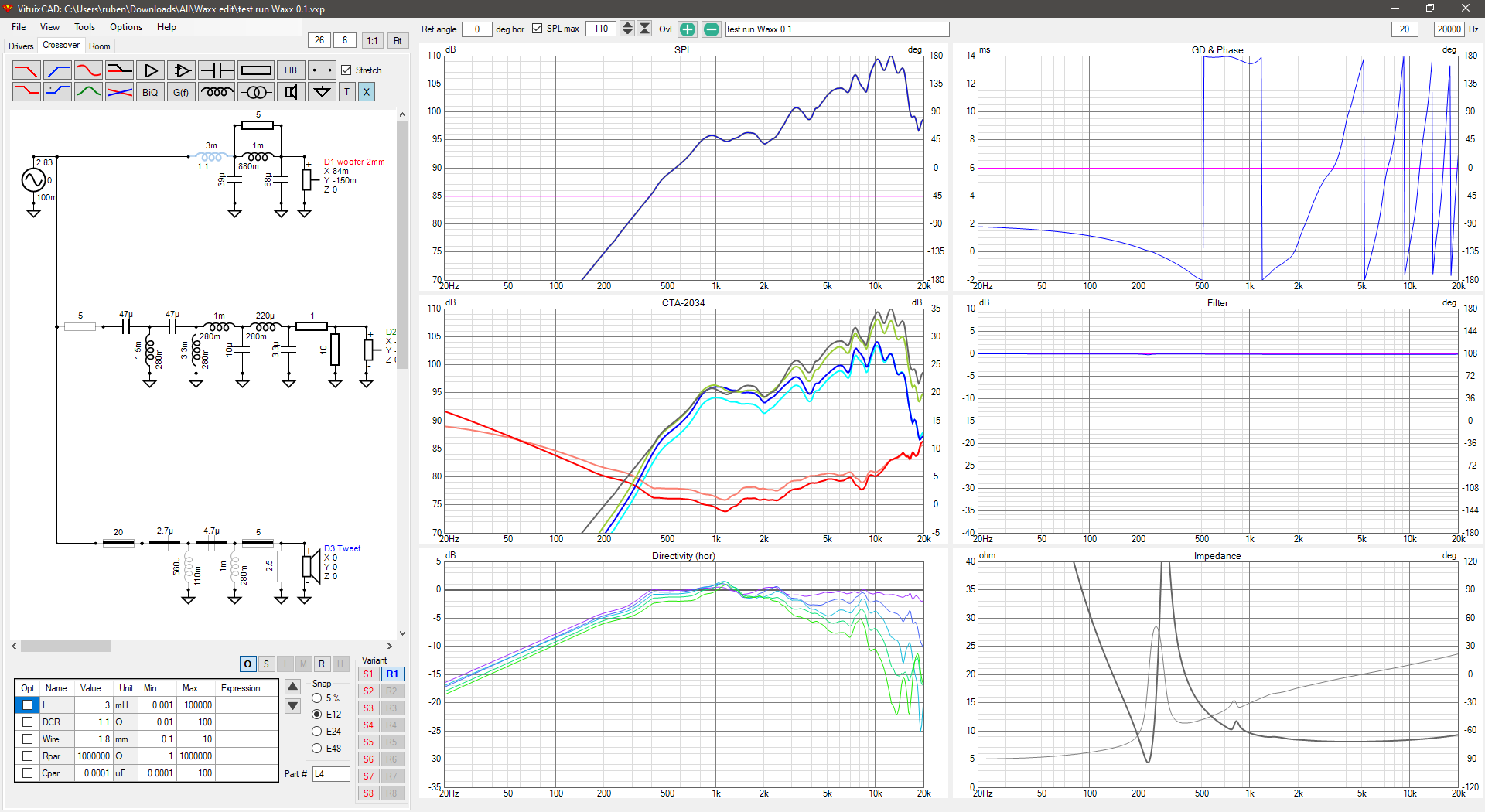
Task: Check the Opt box for L row
Action: pyautogui.click(x=27, y=705)
